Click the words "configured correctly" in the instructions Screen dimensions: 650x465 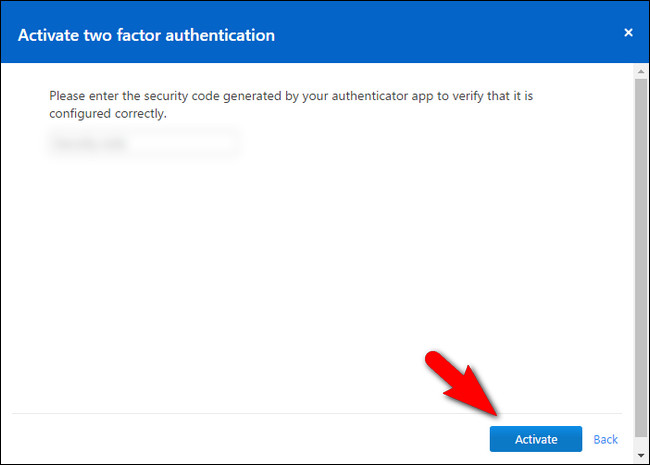(x=108, y=114)
